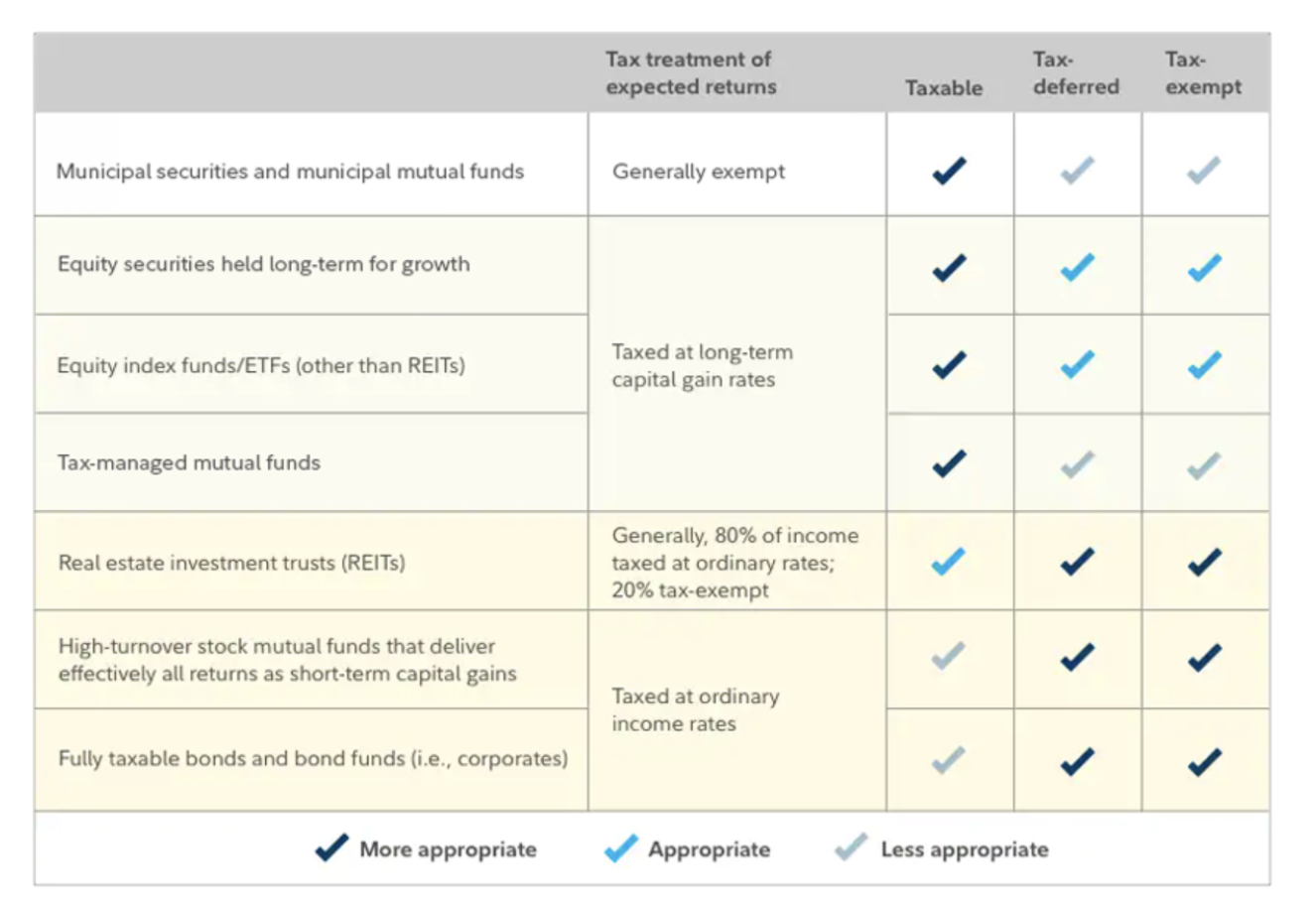
Task: Click the Tax-exempt column header
Action: 1203,73
